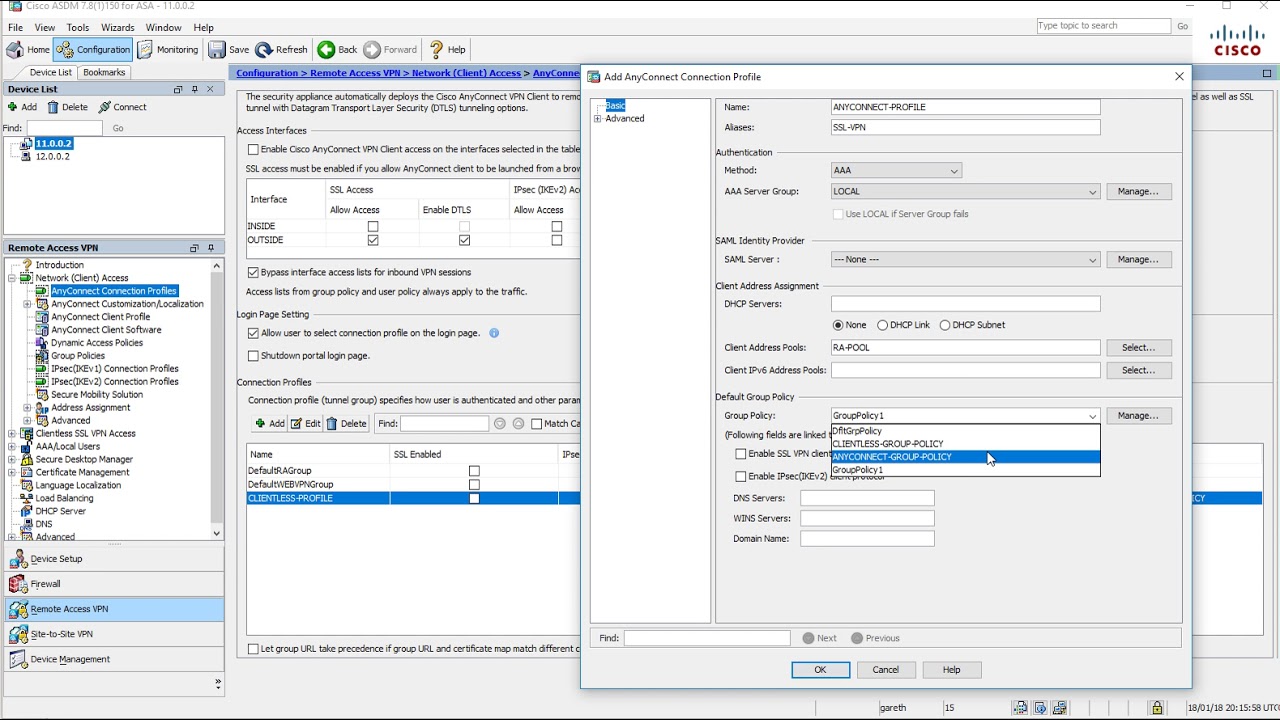Toggle Enable Cisco AnyConnect VPN Client access

253,149
